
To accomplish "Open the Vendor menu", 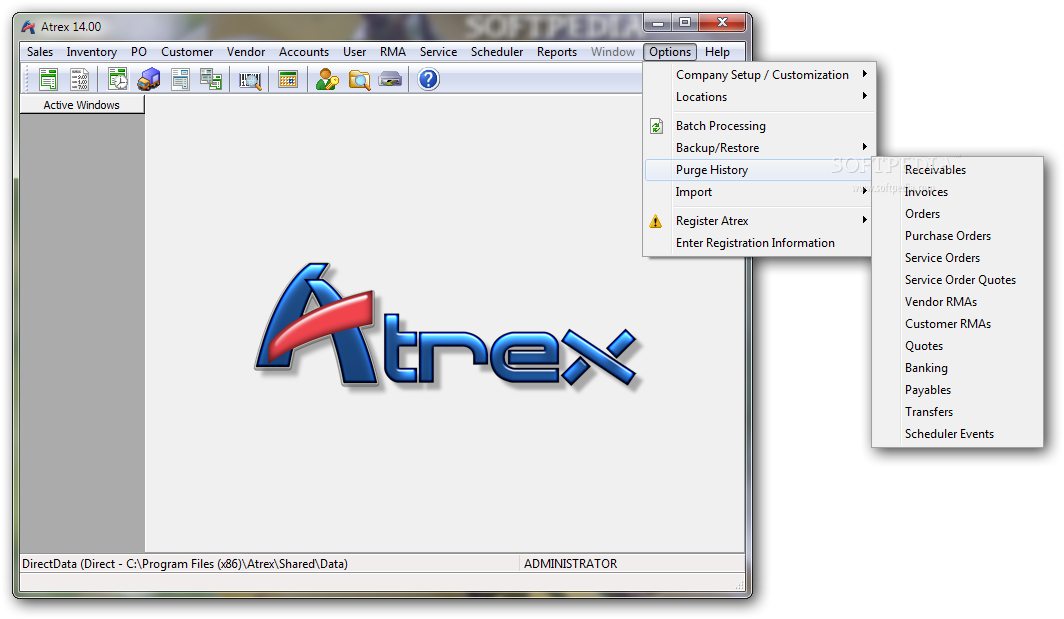I will 246,52.
